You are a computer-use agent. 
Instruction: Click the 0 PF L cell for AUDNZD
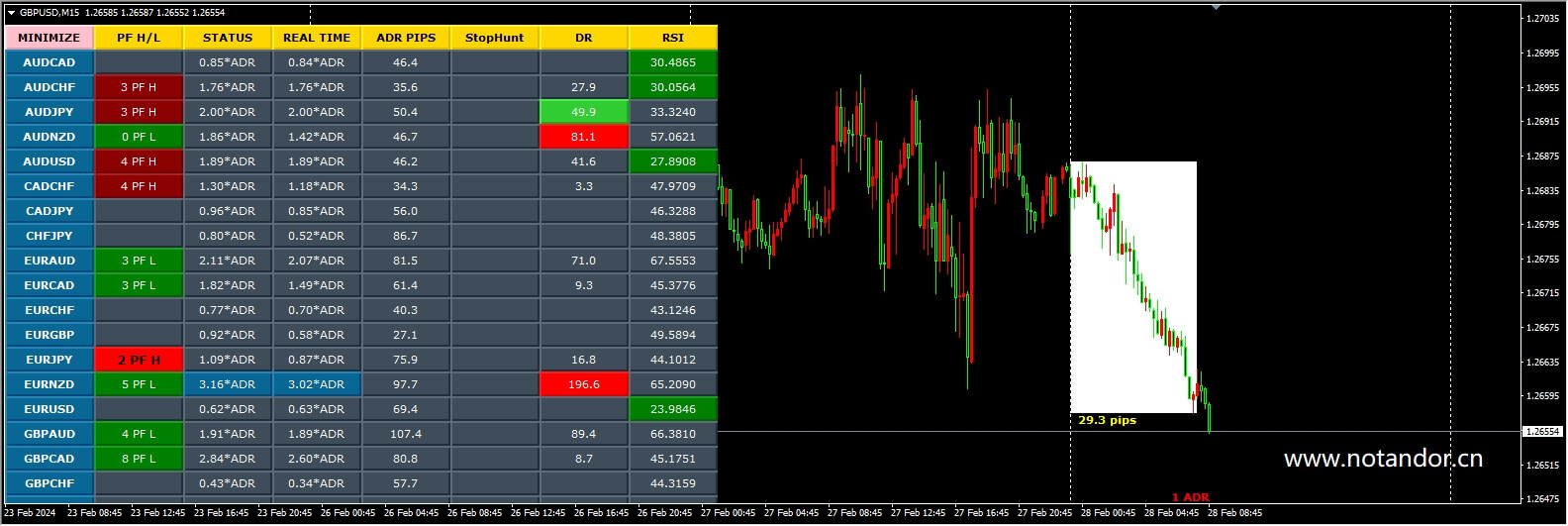coord(139,137)
